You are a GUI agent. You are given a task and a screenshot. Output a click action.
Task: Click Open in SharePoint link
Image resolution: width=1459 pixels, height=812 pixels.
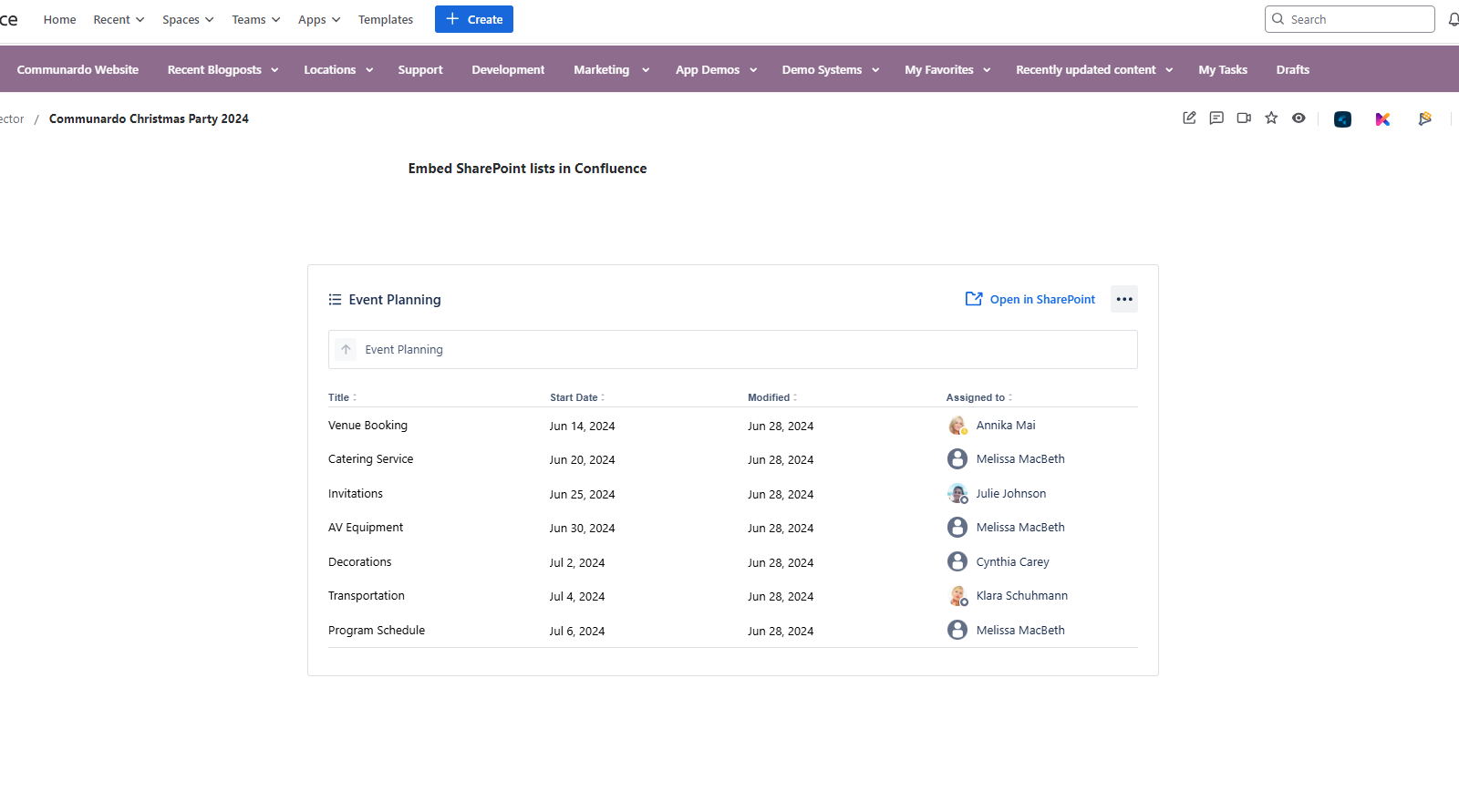(1042, 299)
